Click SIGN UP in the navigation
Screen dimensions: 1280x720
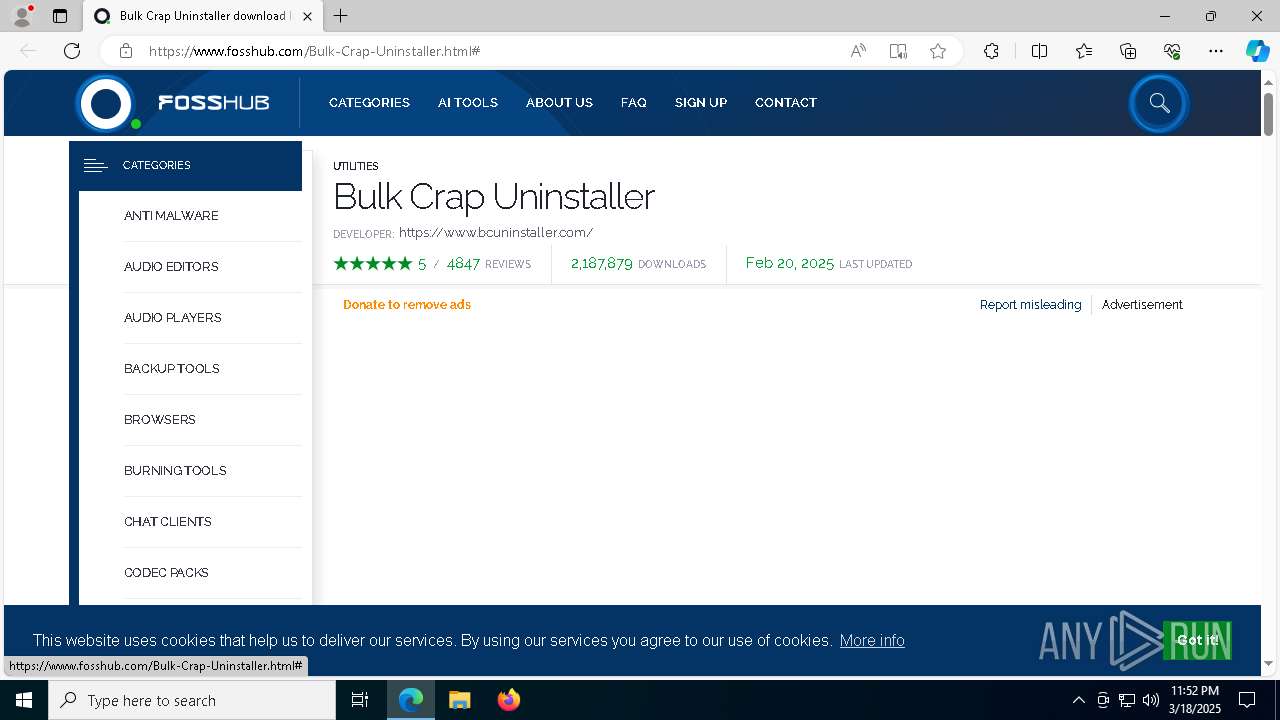pos(701,103)
